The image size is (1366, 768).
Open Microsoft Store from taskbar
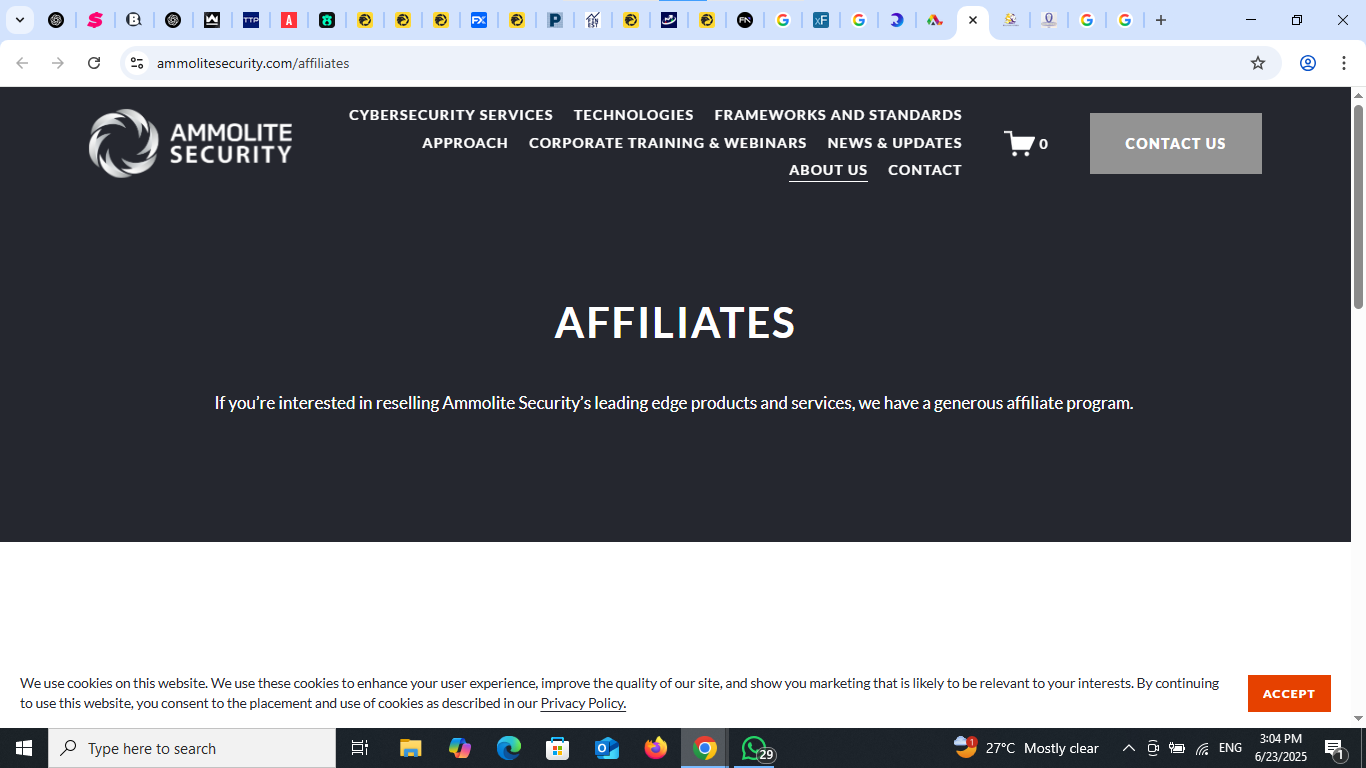click(558, 748)
